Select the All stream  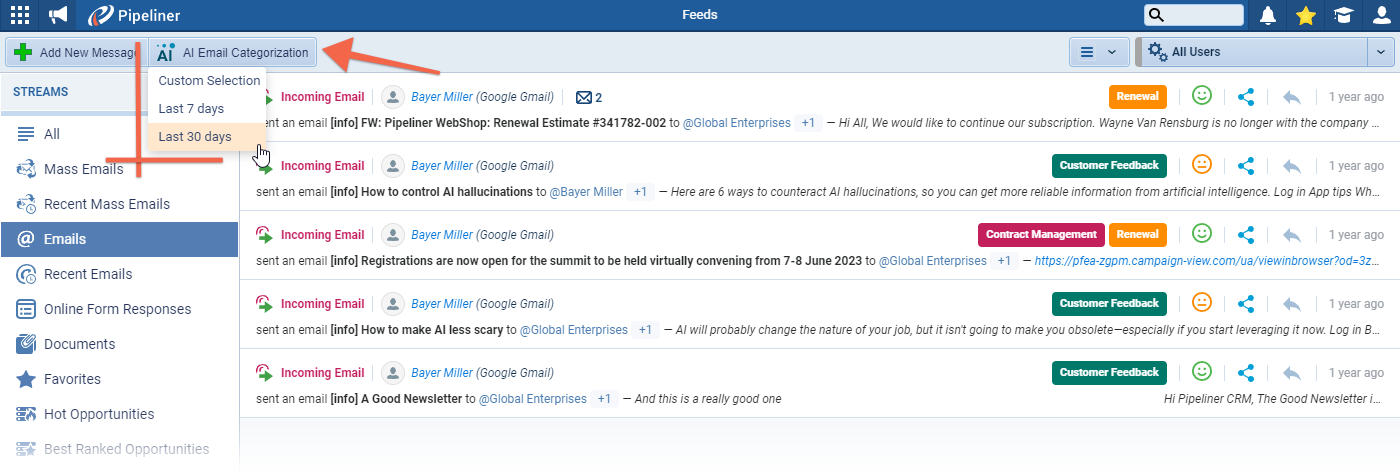pos(119,134)
